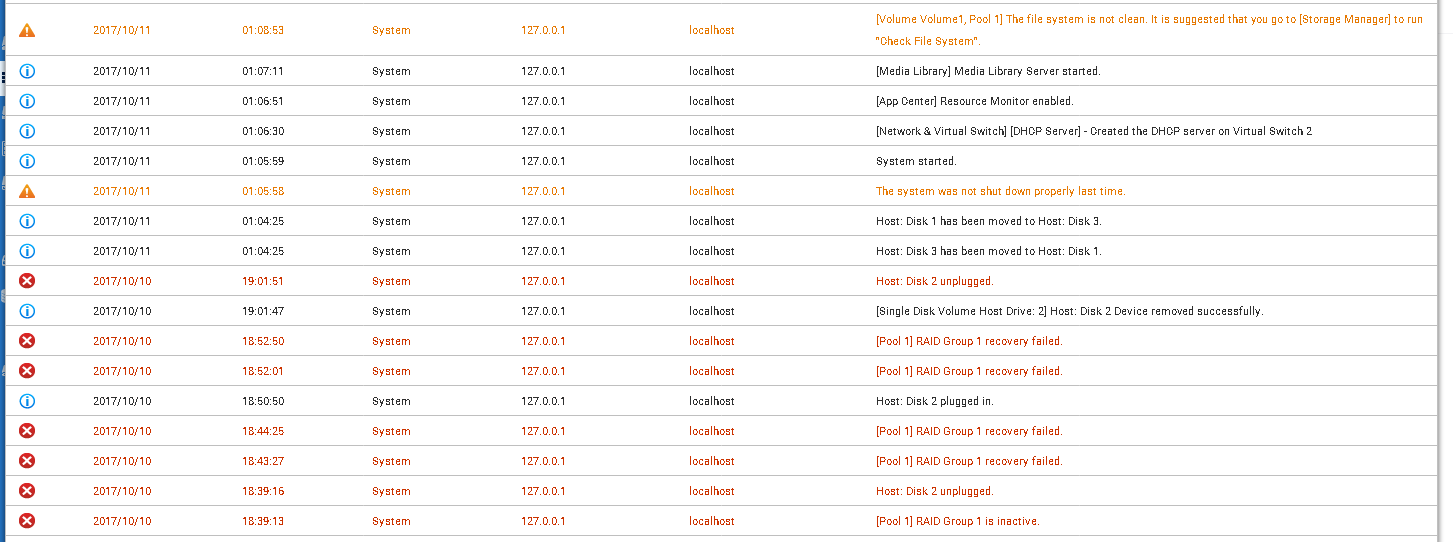Image resolution: width=1453 pixels, height=542 pixels.
Task: Click the info icon next to System started
Action: pyautogui.click(x=27, y=161)
